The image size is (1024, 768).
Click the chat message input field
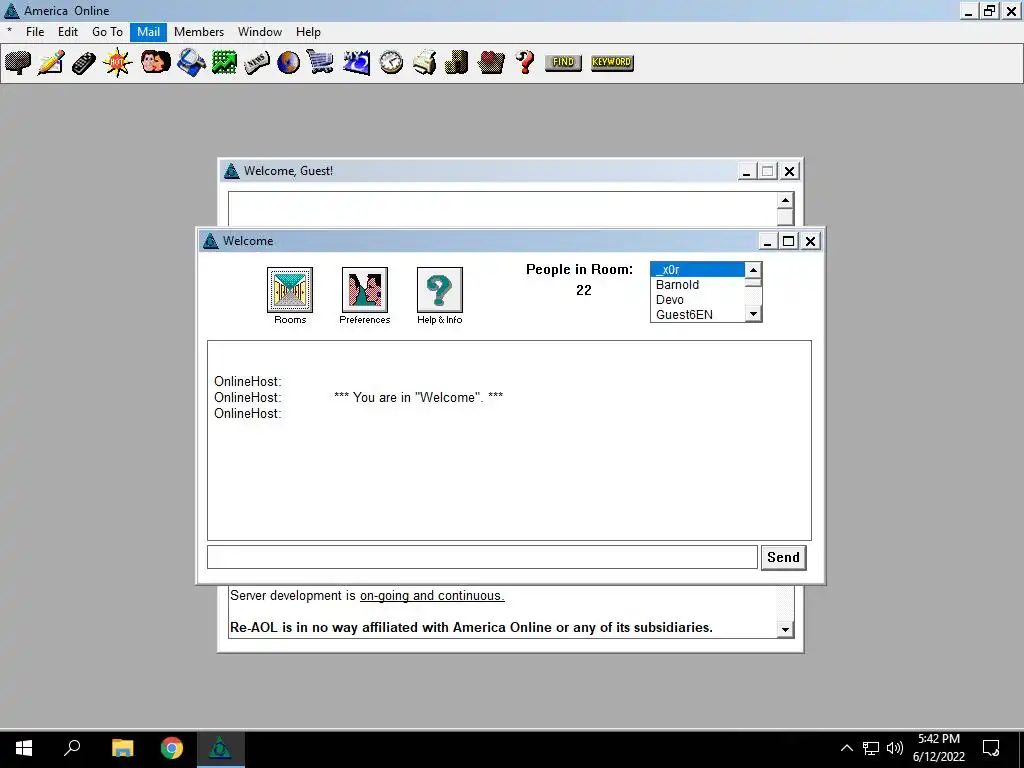(x=483, y=558)
